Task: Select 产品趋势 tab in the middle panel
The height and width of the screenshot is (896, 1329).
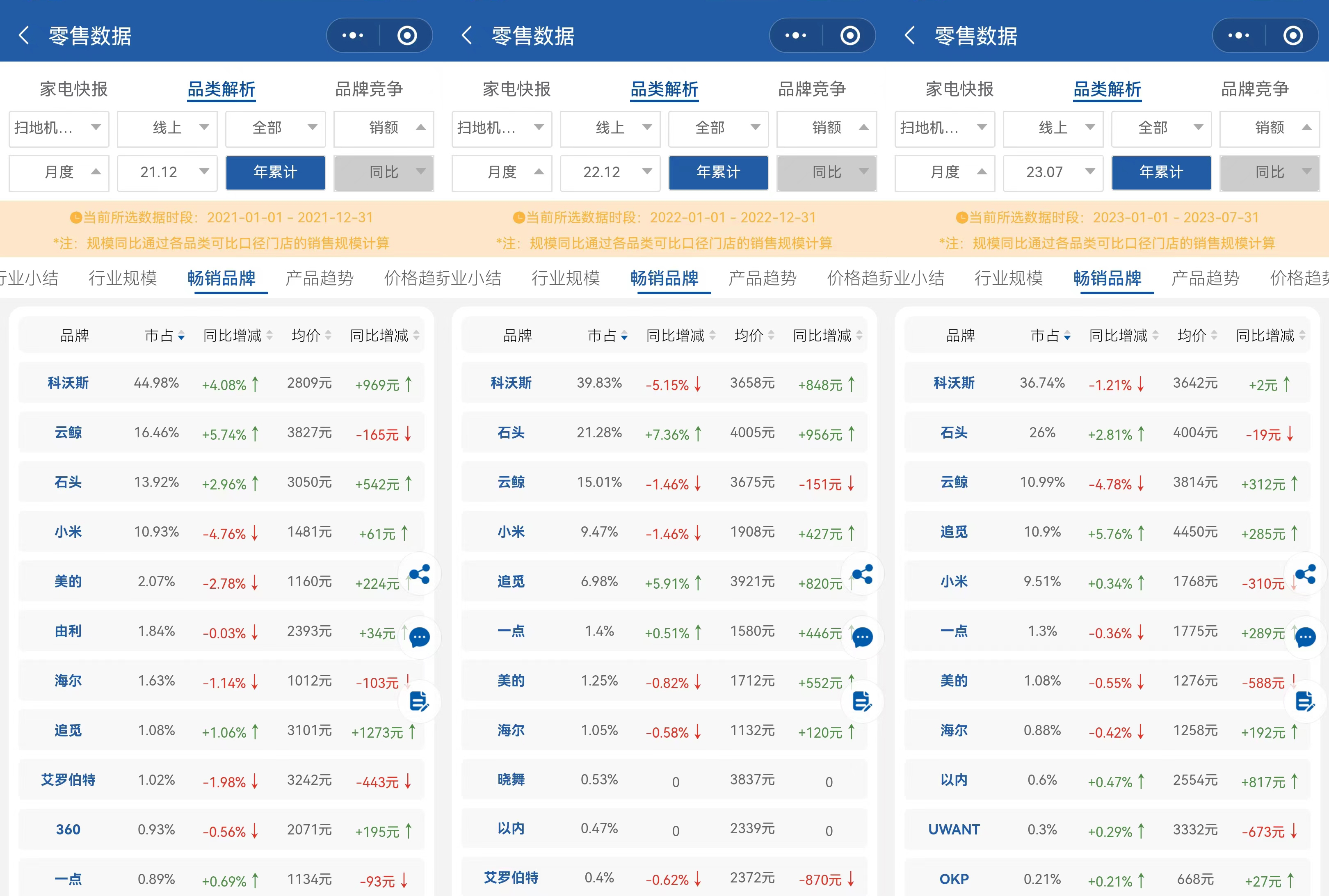Action: (762, 278)
